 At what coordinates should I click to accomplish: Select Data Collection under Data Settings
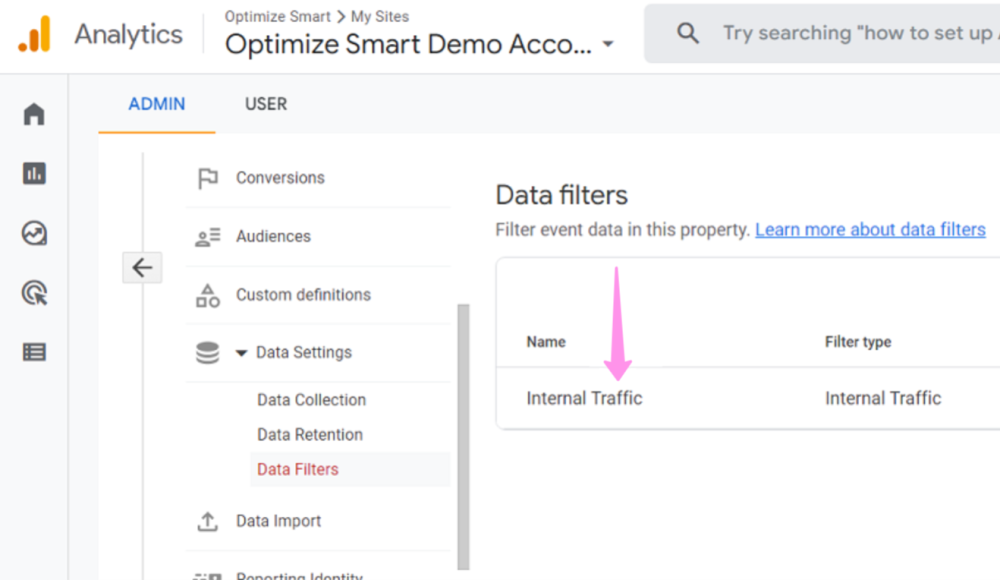311,400
